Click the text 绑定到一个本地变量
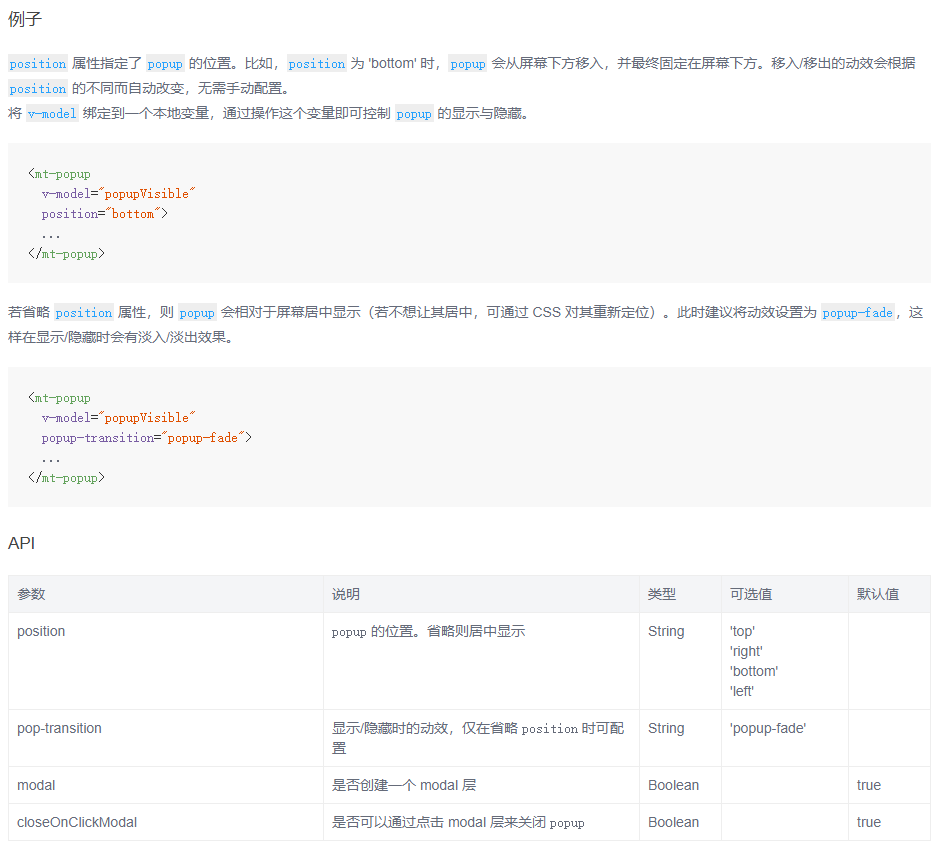This screenshot has height=848, width=941. point(146,113)
